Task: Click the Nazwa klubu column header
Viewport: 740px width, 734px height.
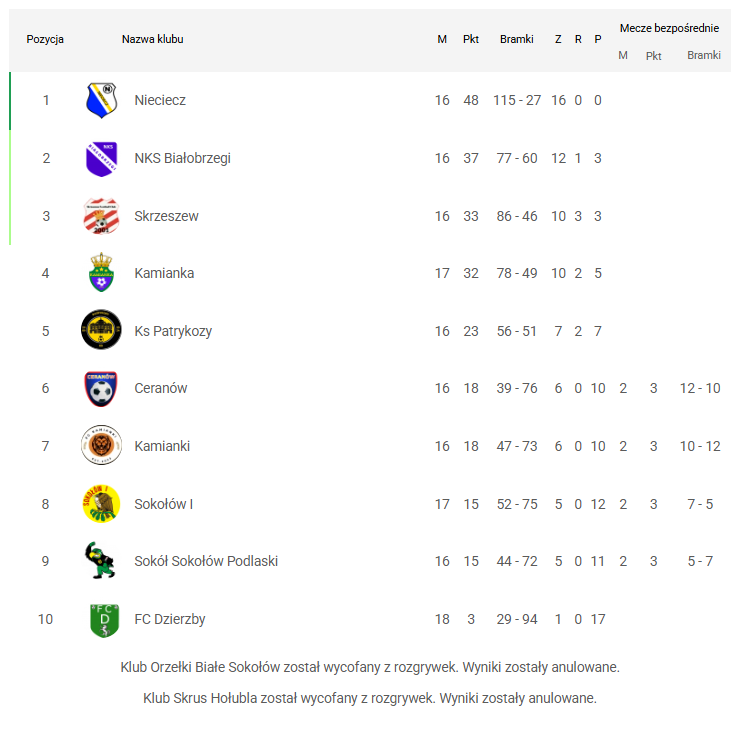Action: 152,40
